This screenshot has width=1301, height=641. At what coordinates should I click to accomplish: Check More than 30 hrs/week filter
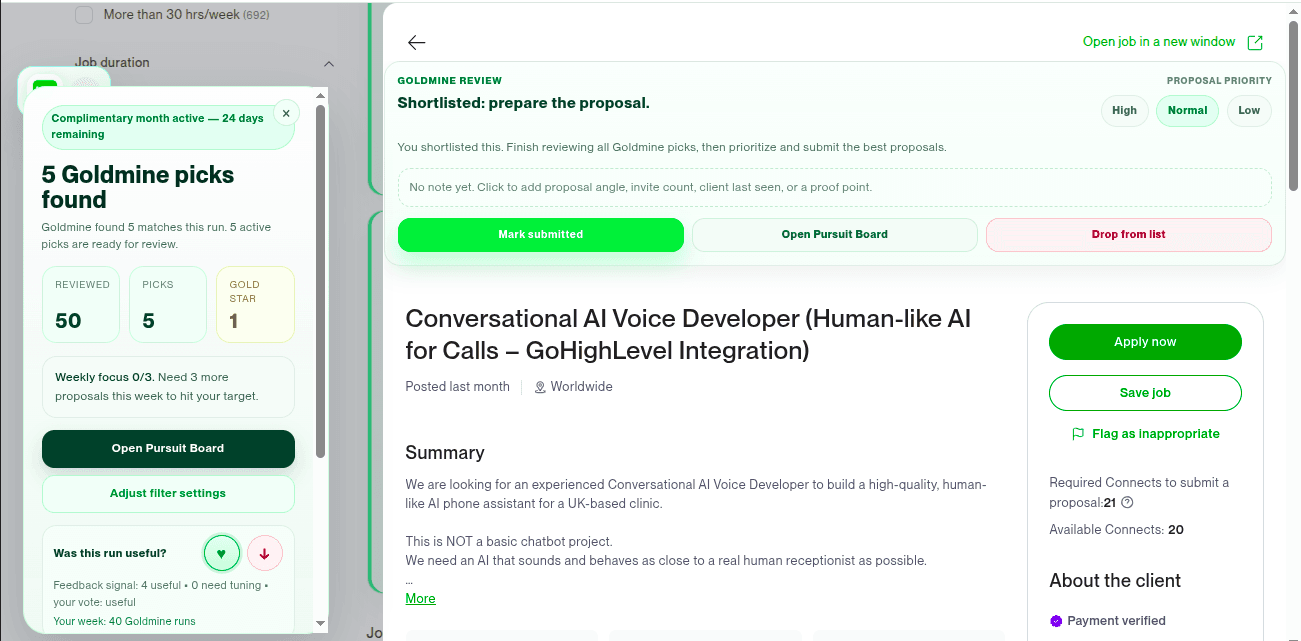(x=84, y=15)
